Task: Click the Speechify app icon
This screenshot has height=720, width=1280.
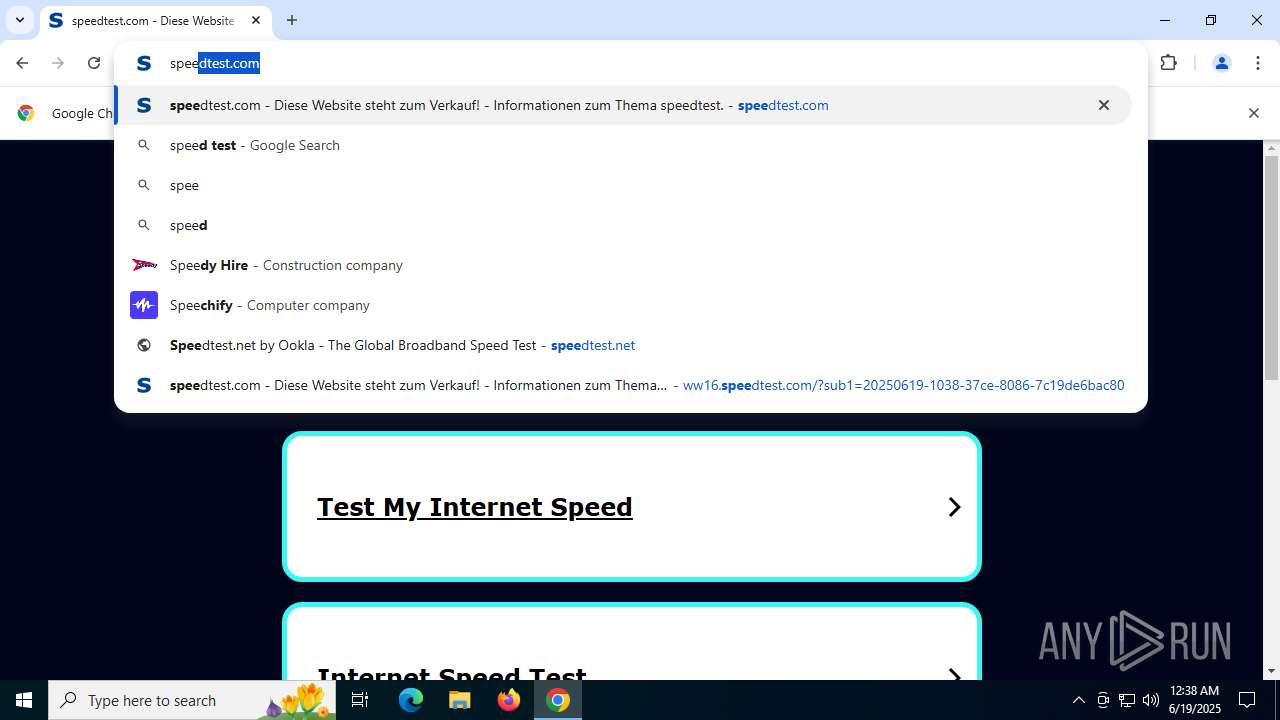Action: [x=144, y=305]
